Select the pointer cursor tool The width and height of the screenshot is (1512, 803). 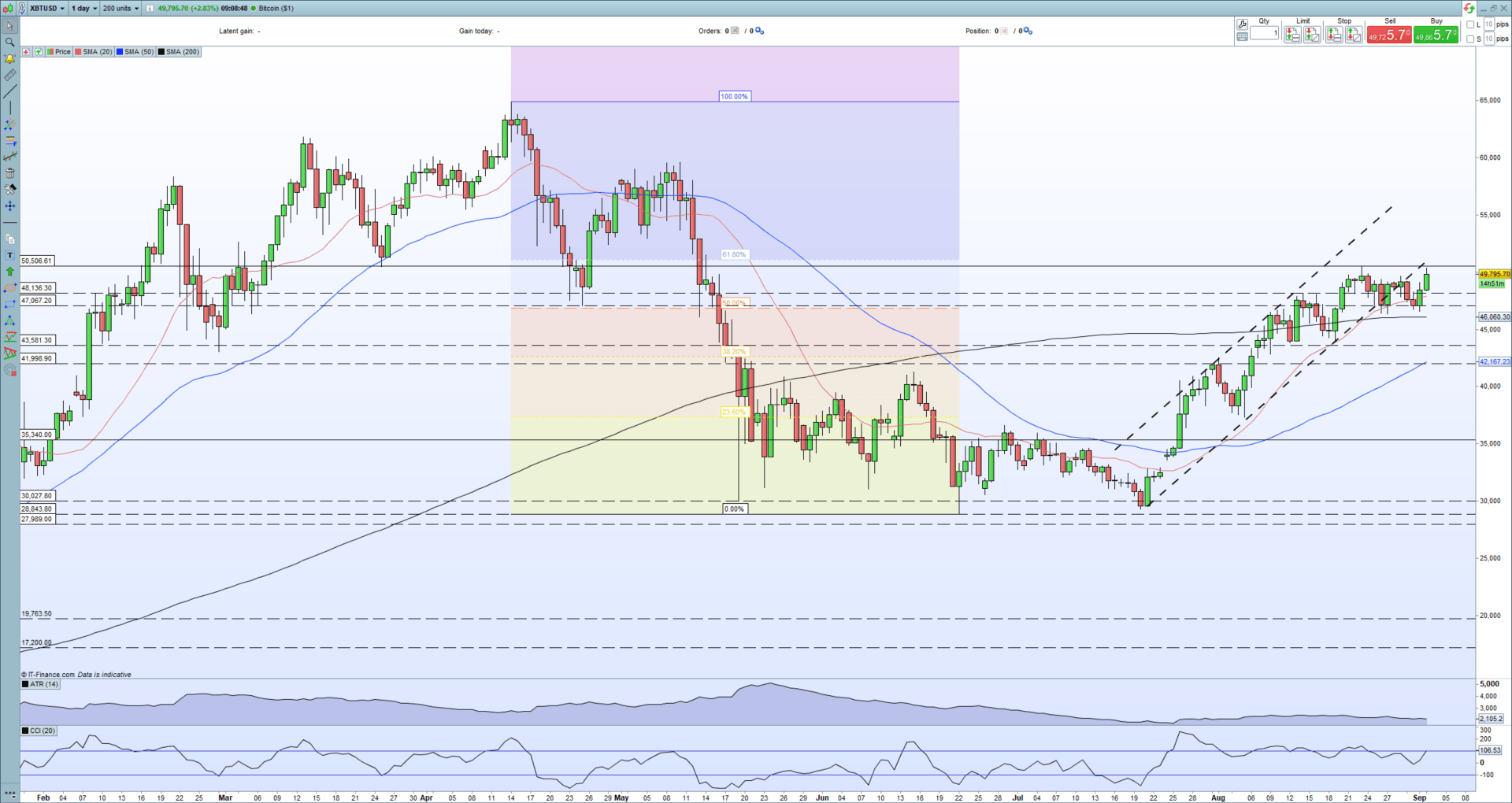pyautogui.click(x=9, y=26)
